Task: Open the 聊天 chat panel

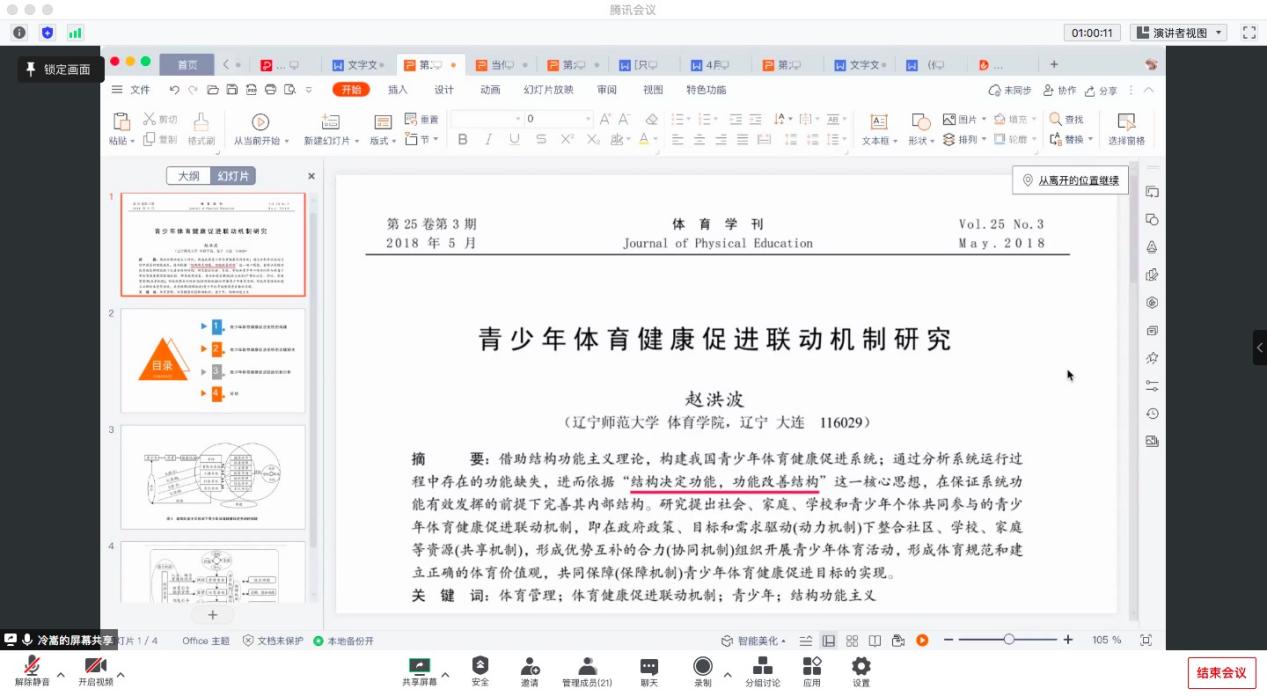Action: point(649,667)
